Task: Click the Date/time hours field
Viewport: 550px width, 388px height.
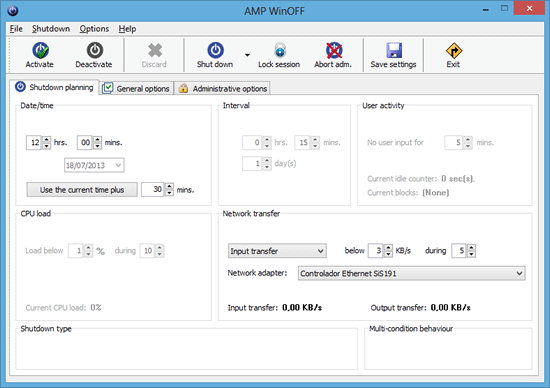Action: click(x=34, y=142)
